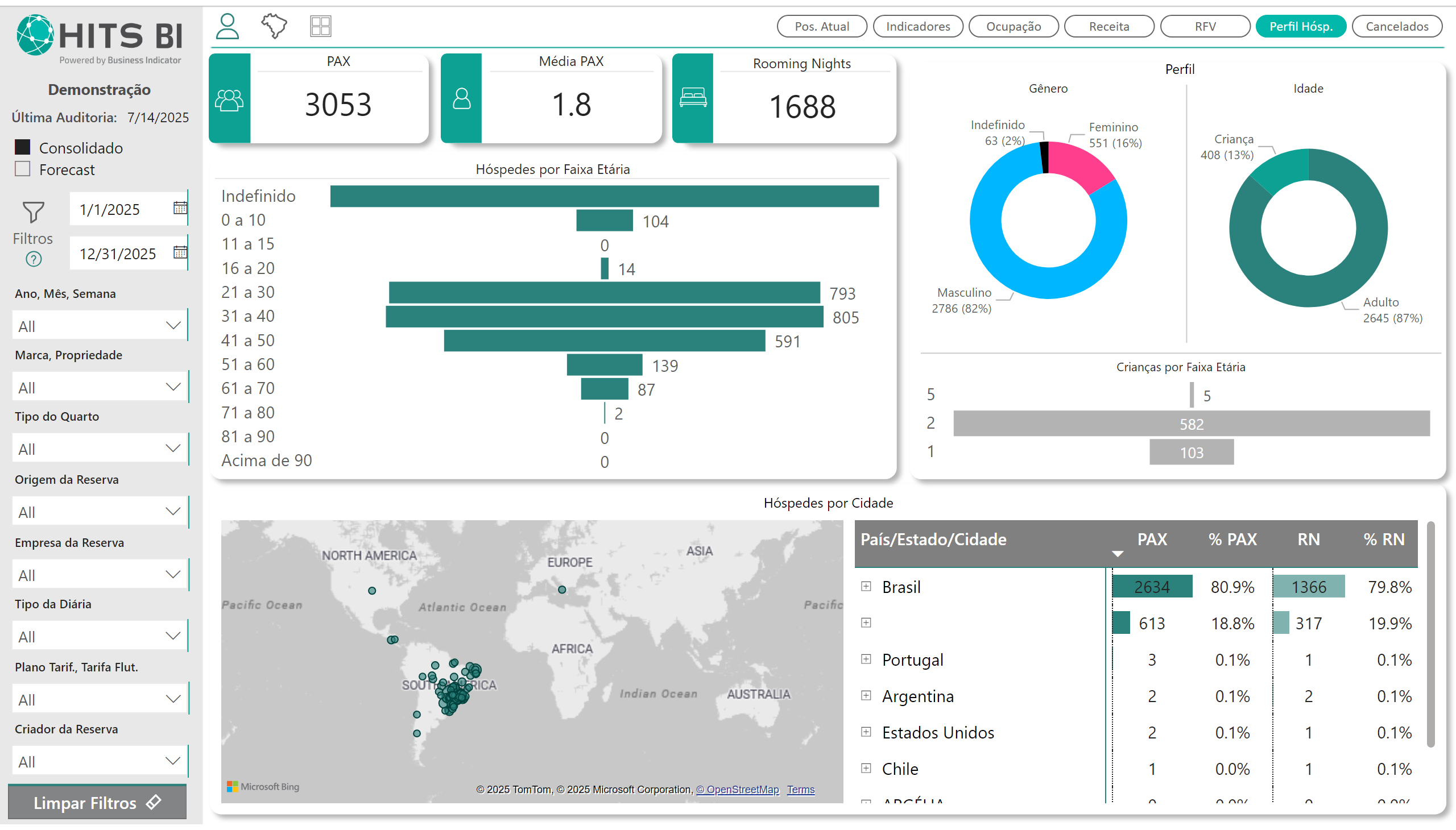
Task: Enable the Forecast checkbox
Action: point(23,169)
